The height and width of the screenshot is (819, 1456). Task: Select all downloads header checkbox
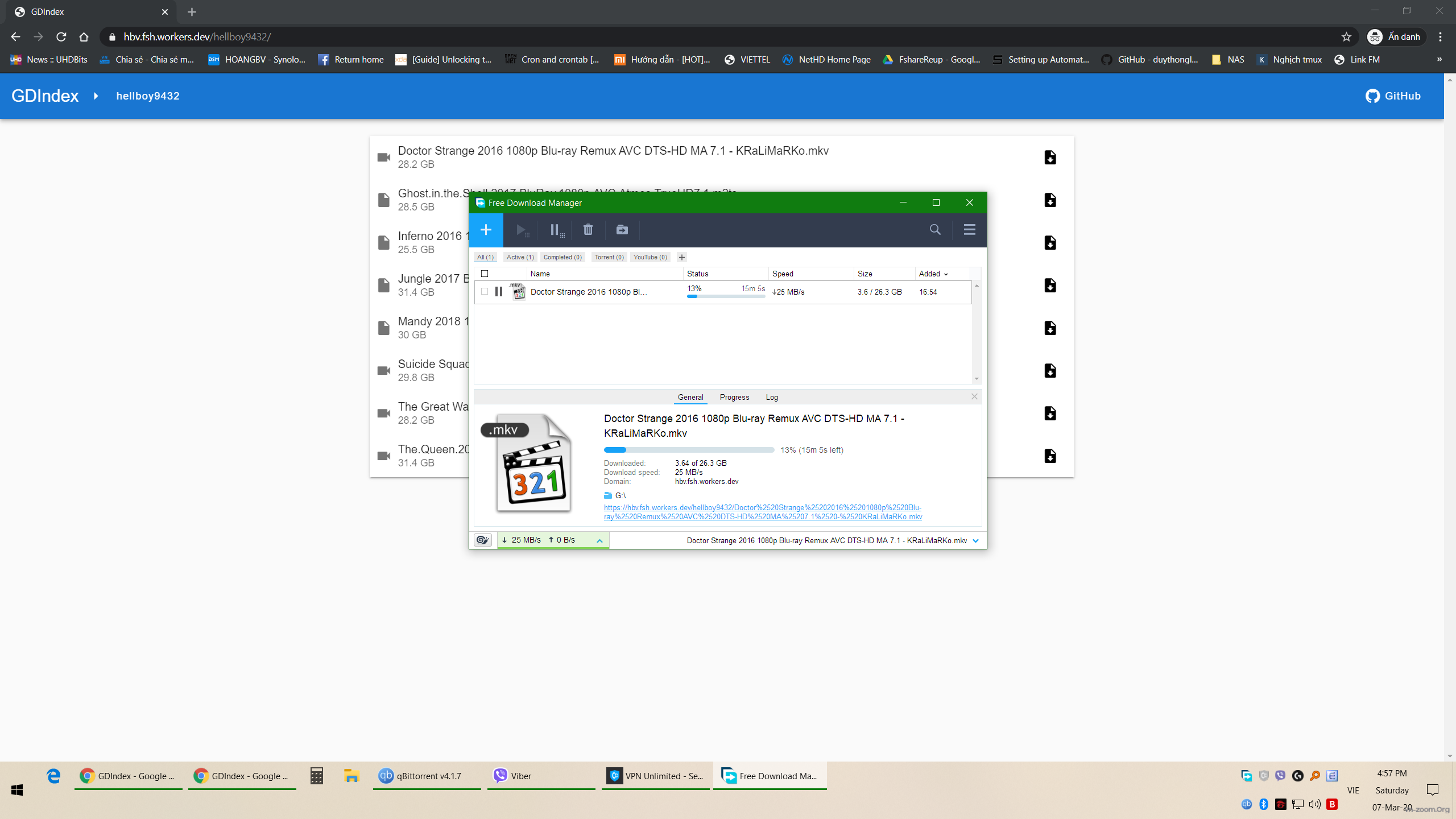coord(485,274)
